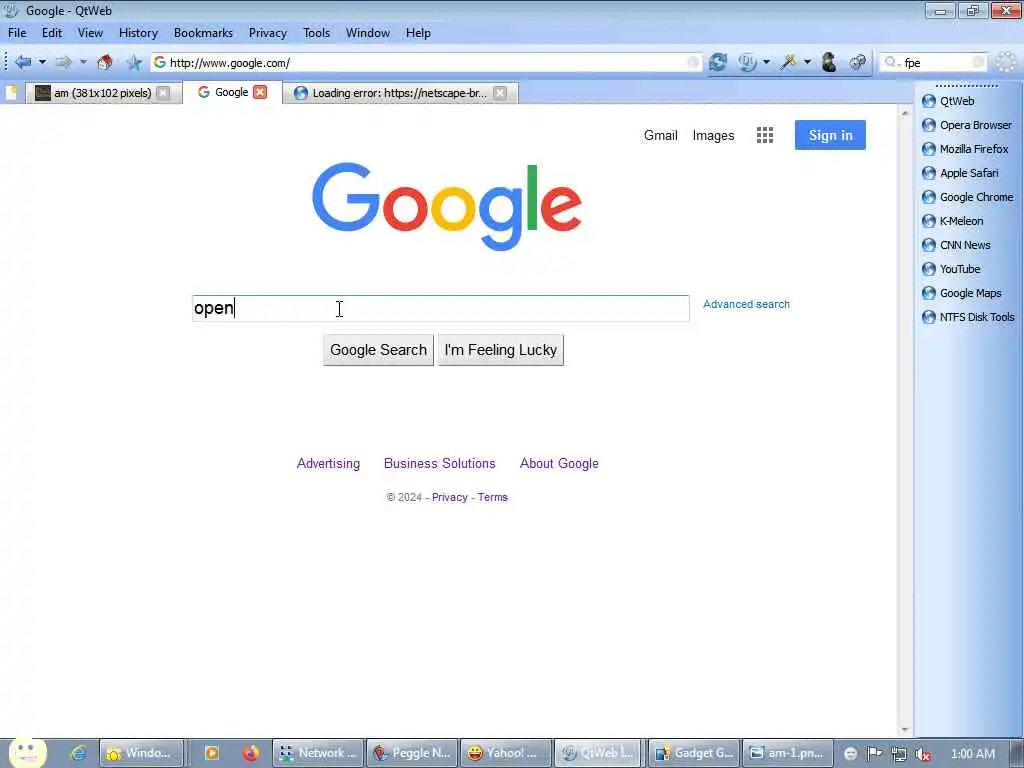The width and height of the screenshot is (1024, 768).
Task: Close the Loading error tab
Action: coord(500,93)
